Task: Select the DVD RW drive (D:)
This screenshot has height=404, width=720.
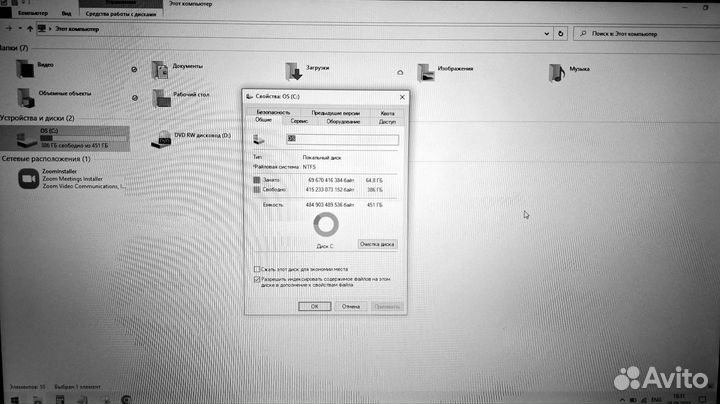Action: click(162, 135)
